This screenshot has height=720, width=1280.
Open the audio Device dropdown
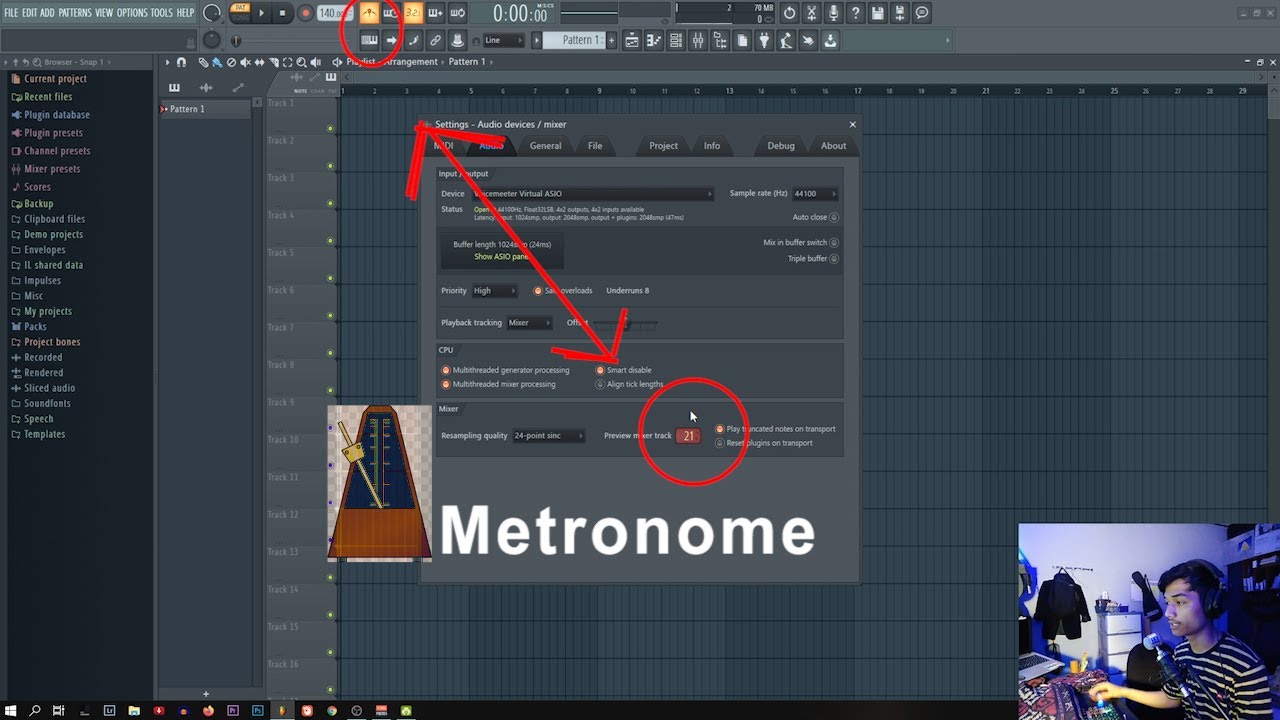coord(593,194)
